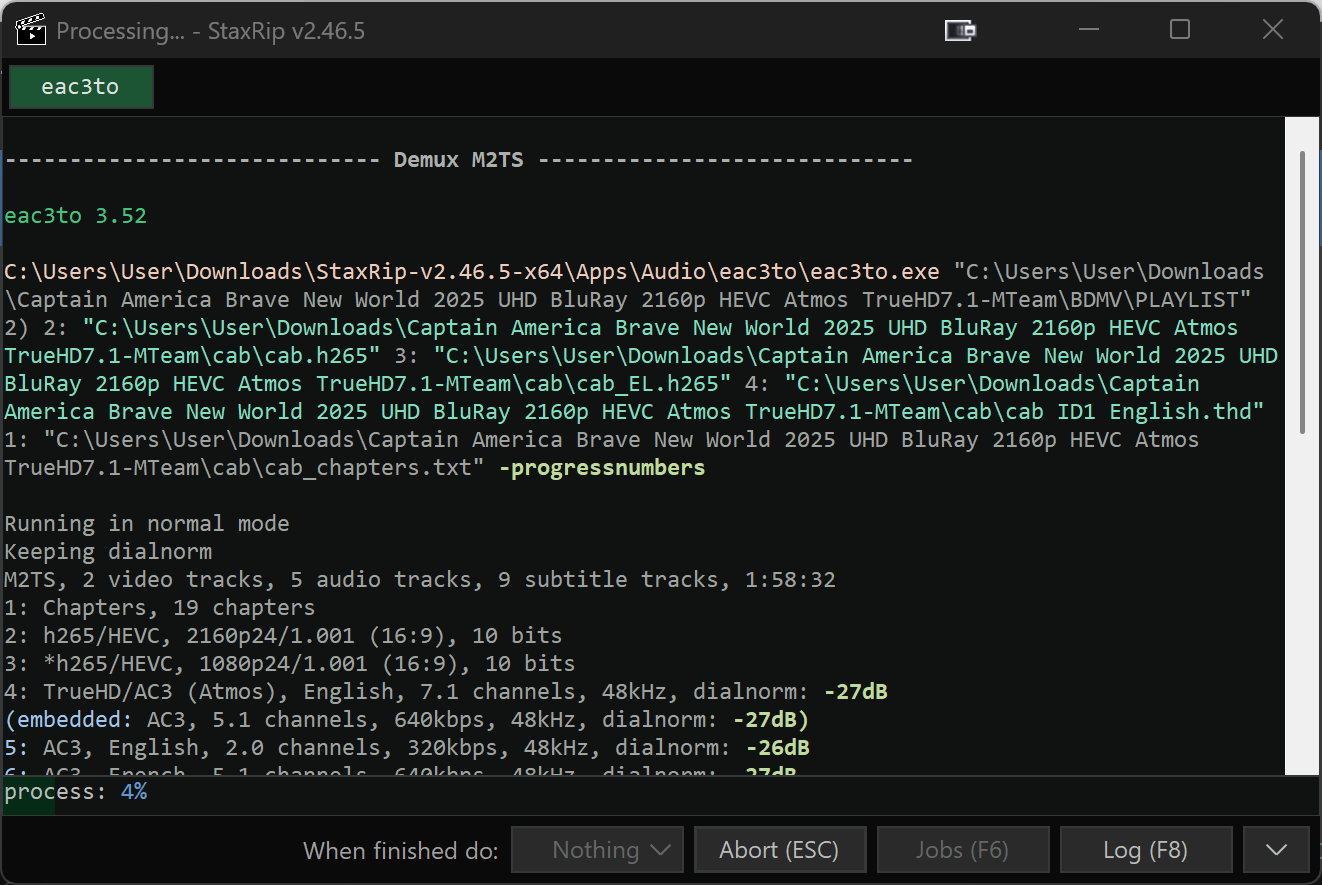Click the compact window mode icon in title bar

click(x=960, y=31)
